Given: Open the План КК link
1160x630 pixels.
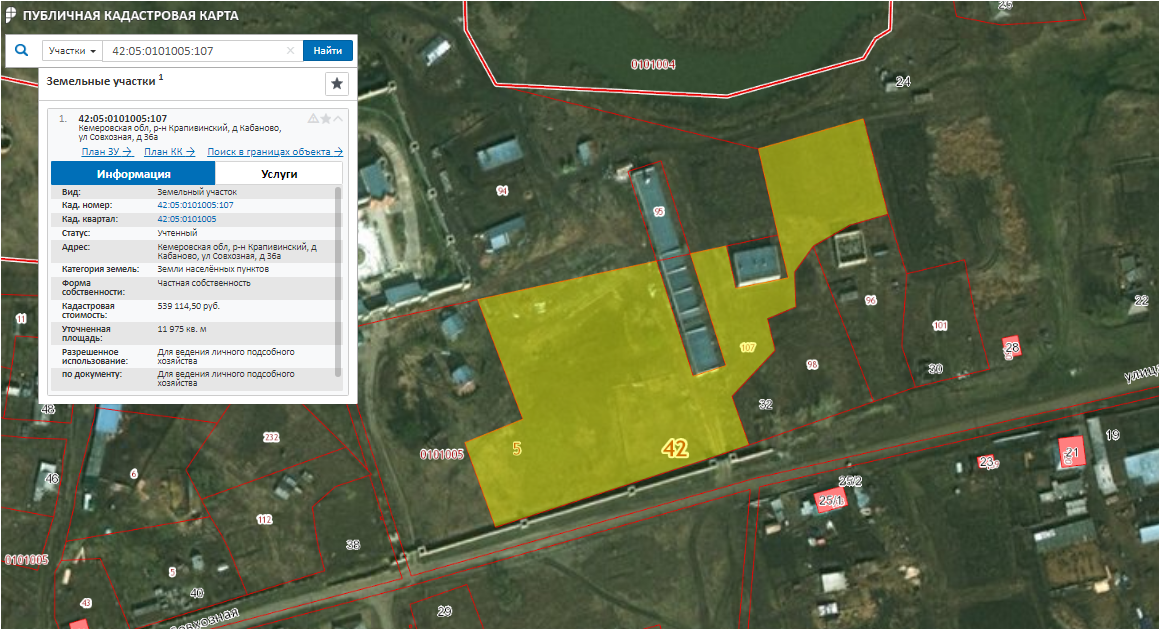Looking at the screenshot, I should [169, 152].
